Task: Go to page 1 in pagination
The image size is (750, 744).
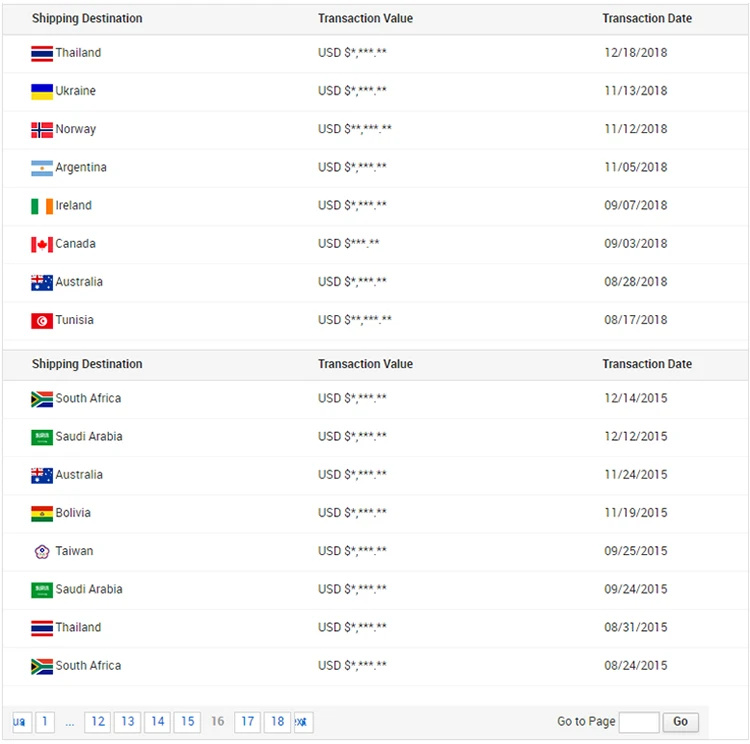Action: [x=45, y=721]
